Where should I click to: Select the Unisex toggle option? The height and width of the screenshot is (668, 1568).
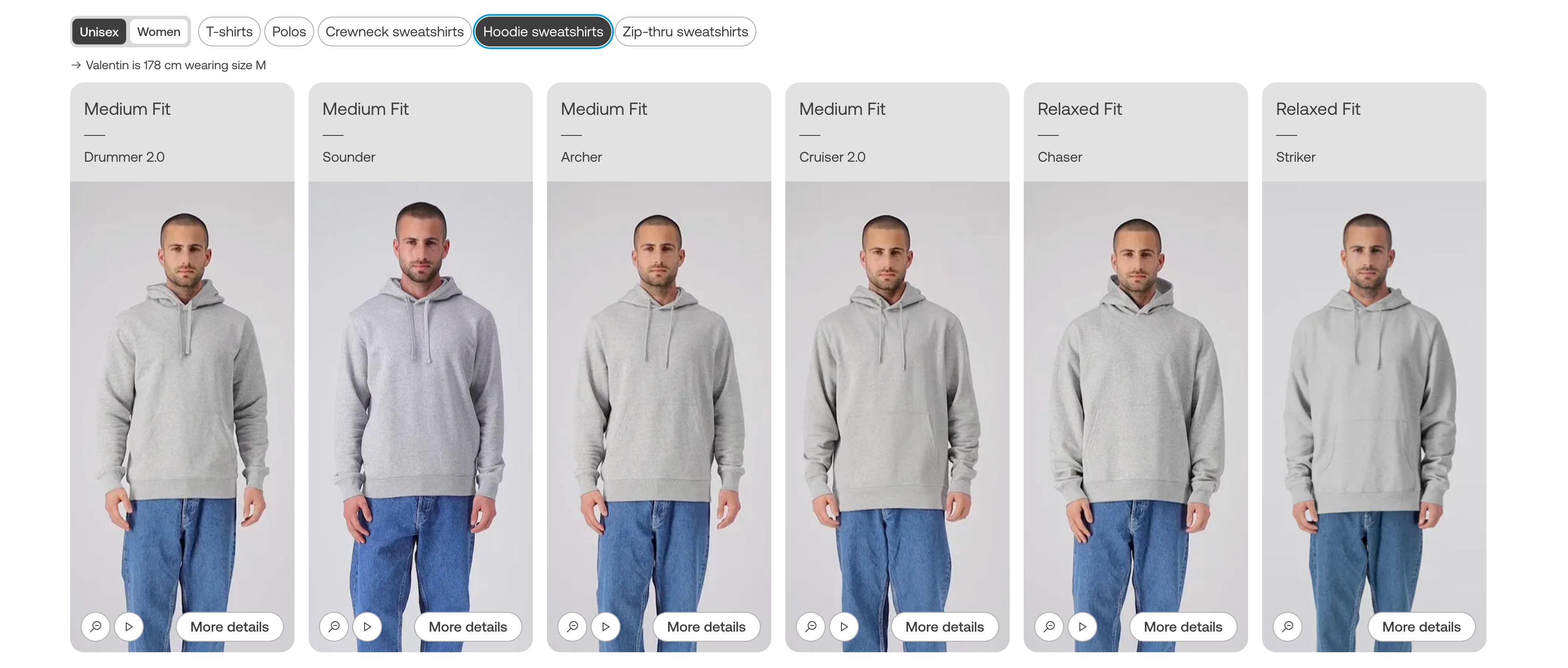(x=99, y=32)
